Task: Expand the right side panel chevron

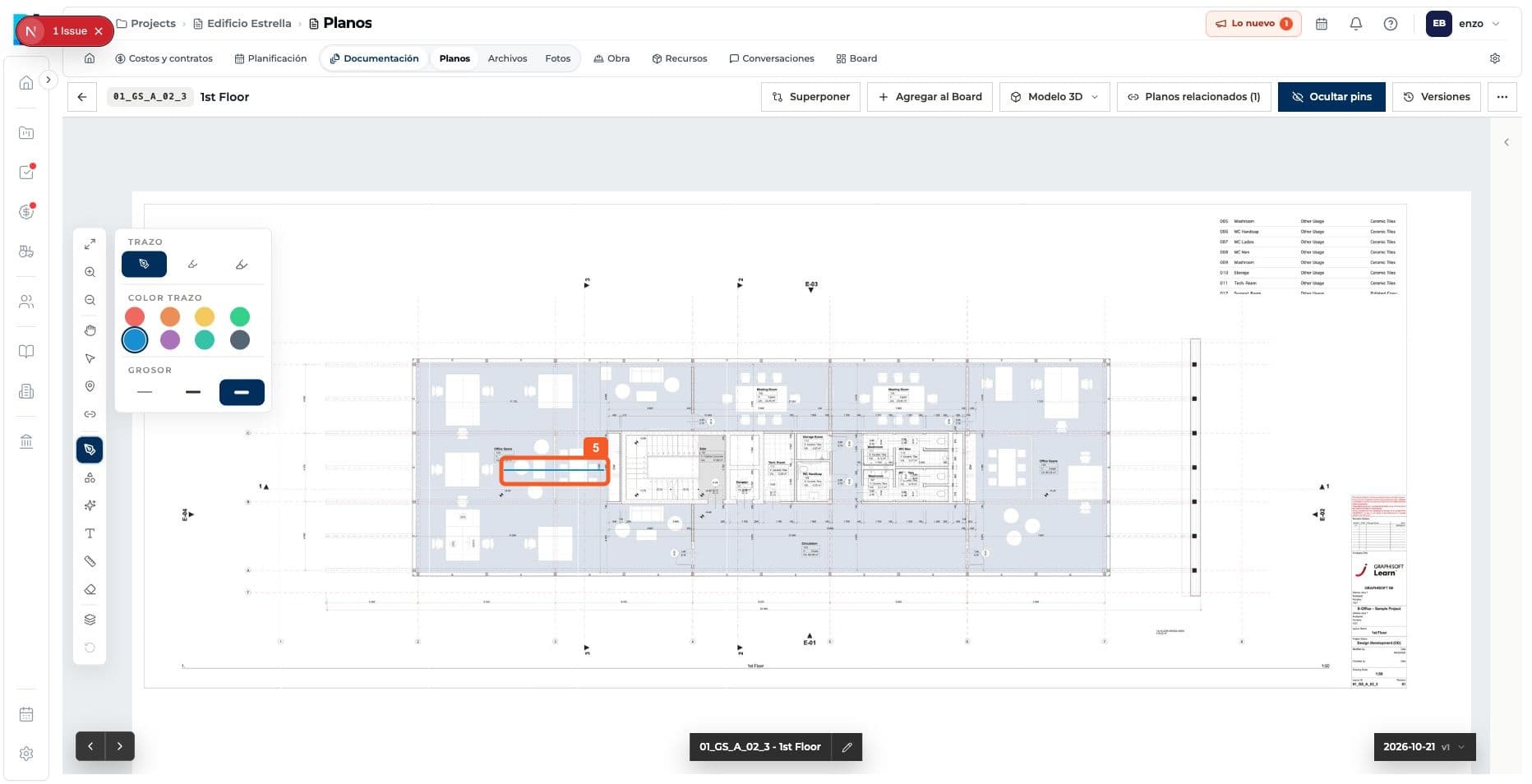Action: (1507, 142)
